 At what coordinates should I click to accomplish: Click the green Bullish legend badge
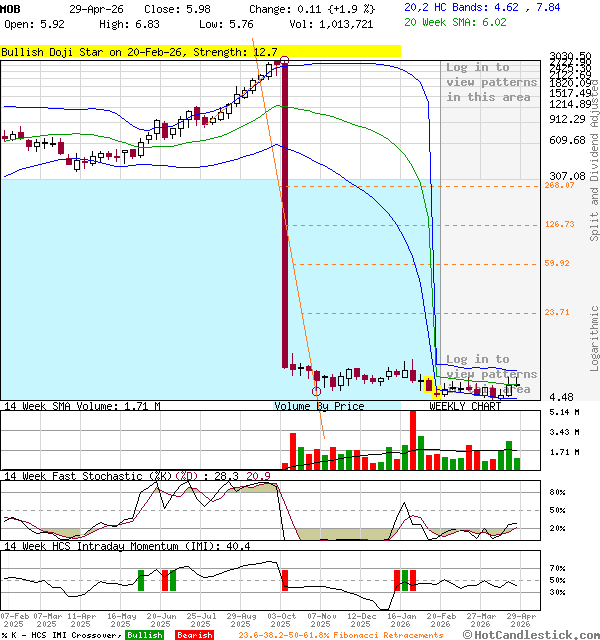click(145, 635)
